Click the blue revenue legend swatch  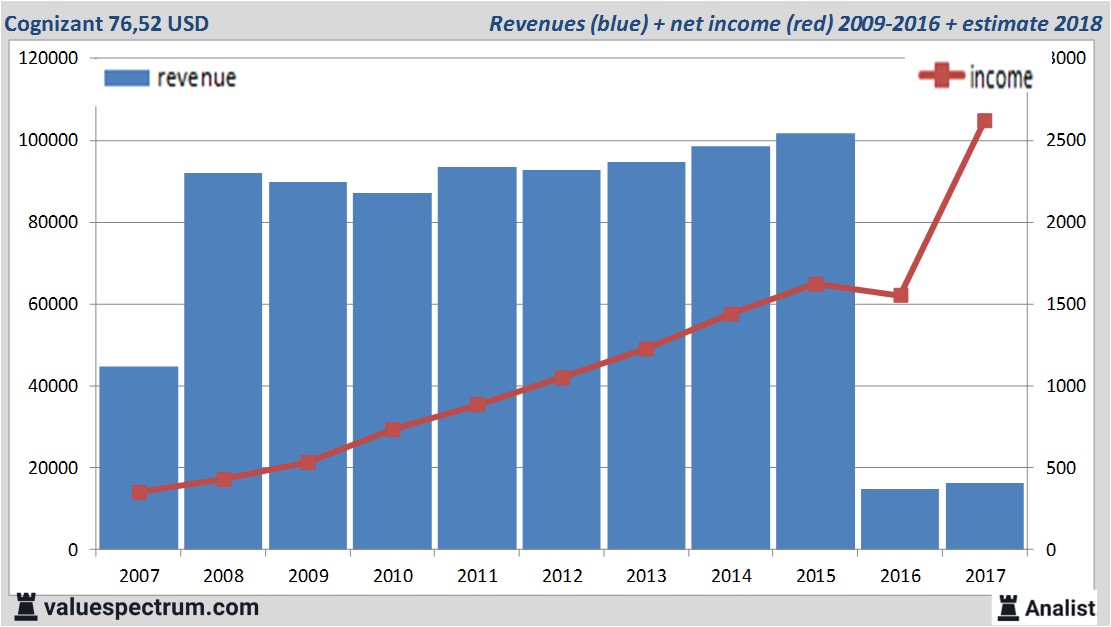coord(127,78)
